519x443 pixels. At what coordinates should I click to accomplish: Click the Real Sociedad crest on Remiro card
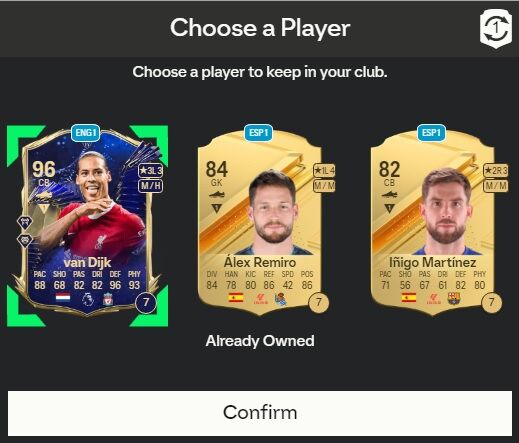coord(281,299)
